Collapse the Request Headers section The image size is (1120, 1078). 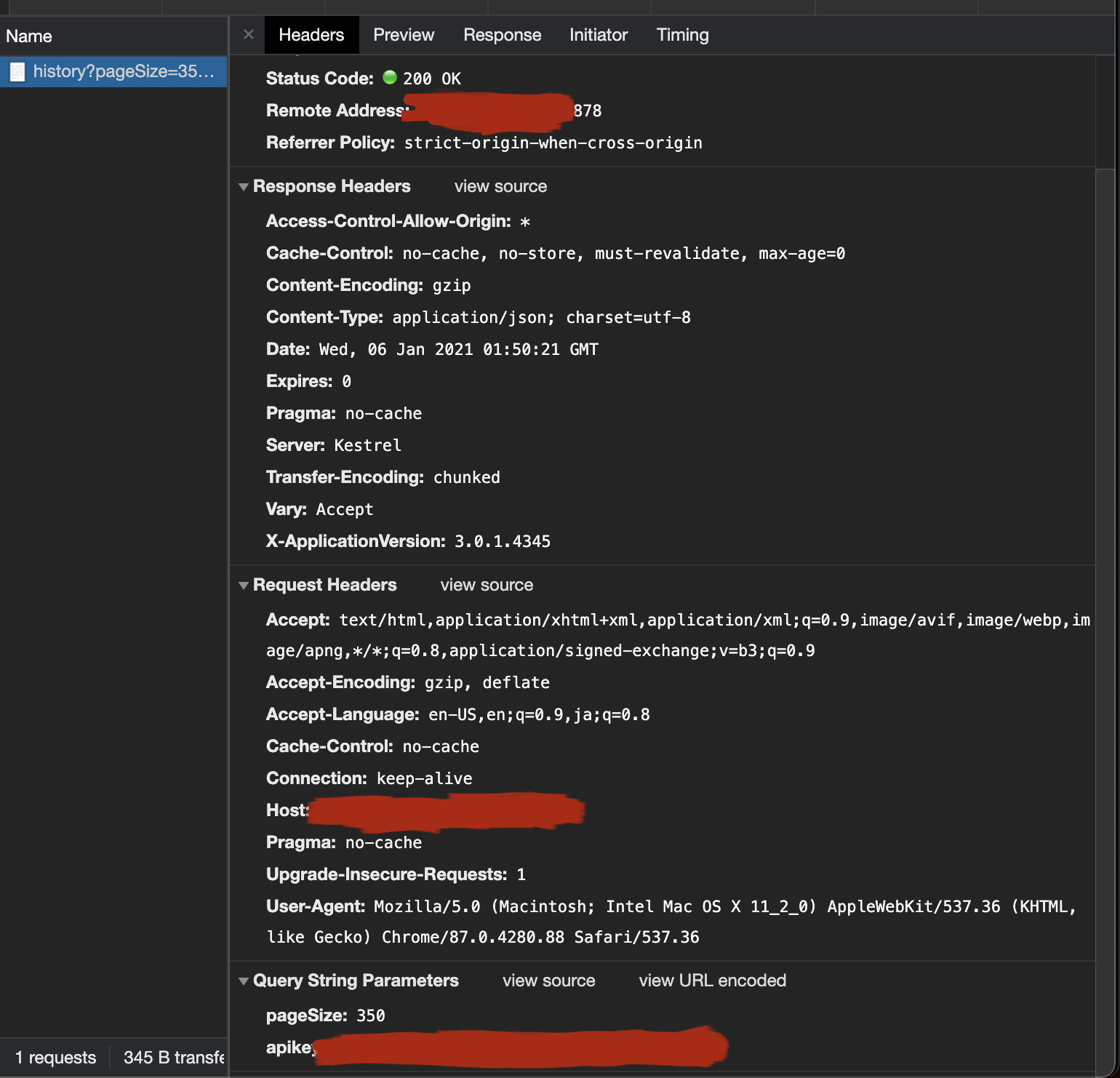tap(244, 585)
